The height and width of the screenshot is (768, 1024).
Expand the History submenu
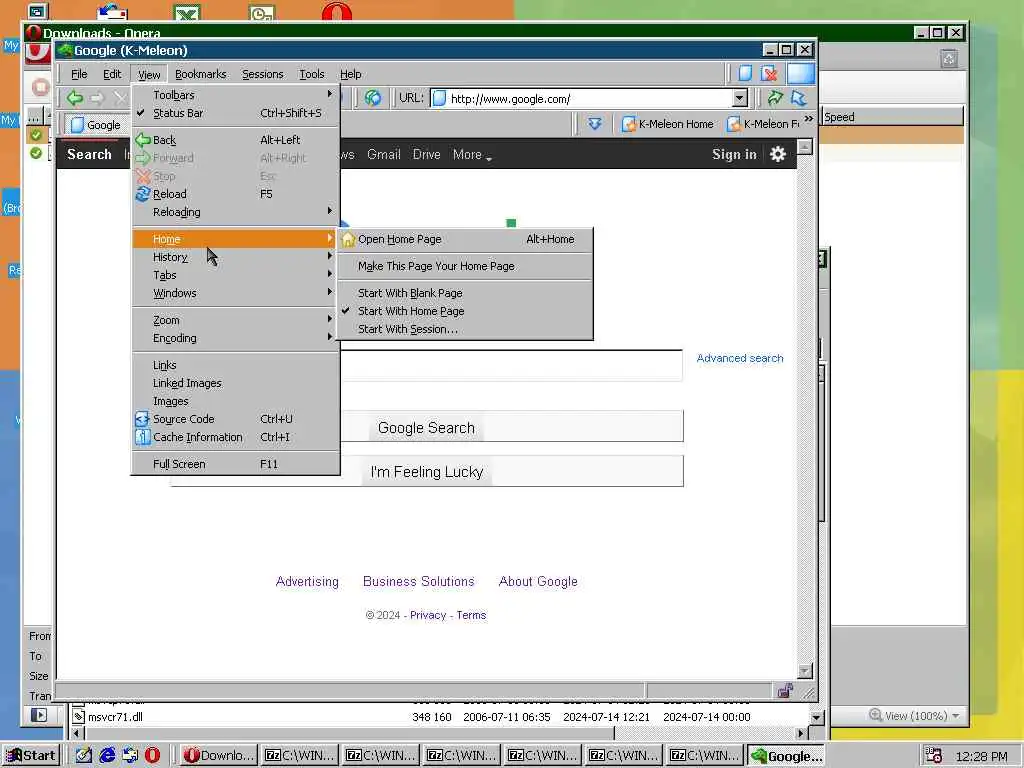tap(235, 257)
